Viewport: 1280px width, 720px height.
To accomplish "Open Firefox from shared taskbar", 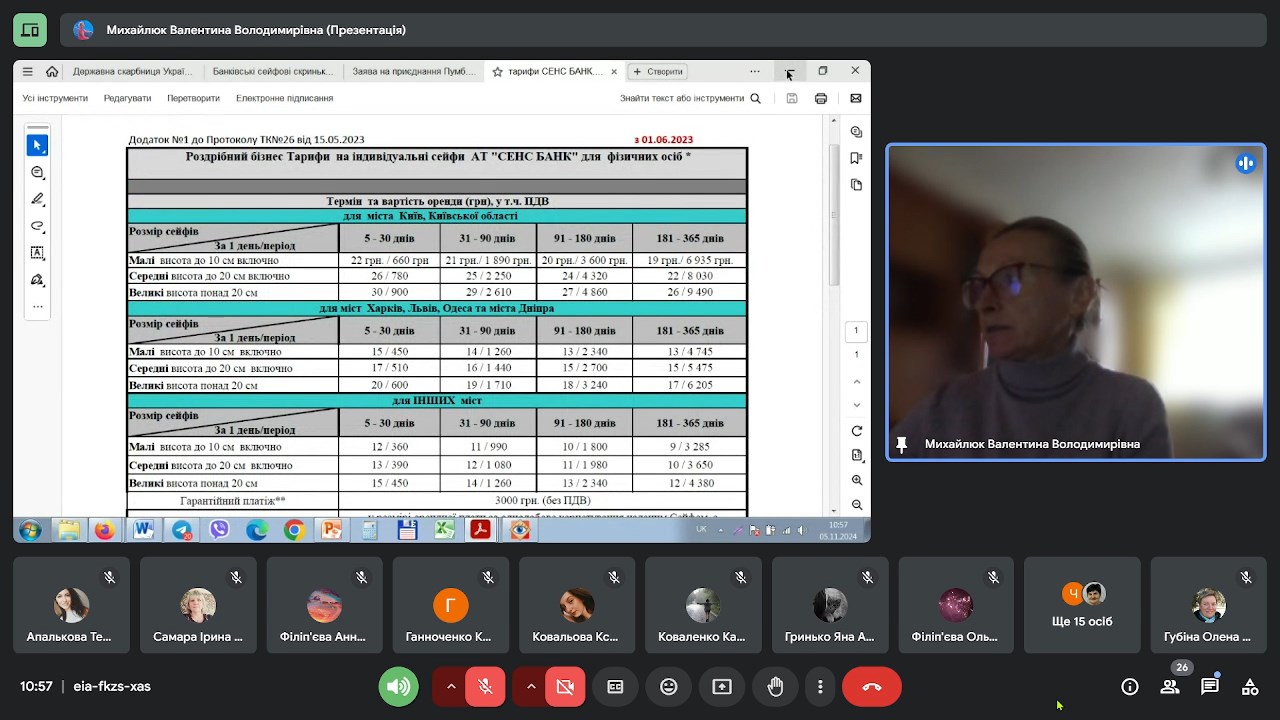I will click(x=105, y=530).
